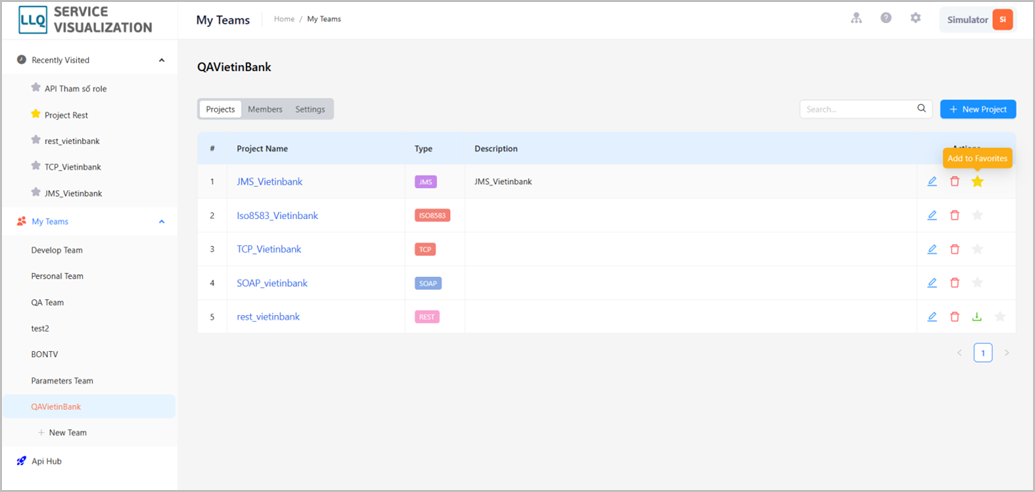Screen dimensions: 1035x492
Task: Toggle star beside sidebar TCP_Vietinbank
Action: tap(36, 167)
